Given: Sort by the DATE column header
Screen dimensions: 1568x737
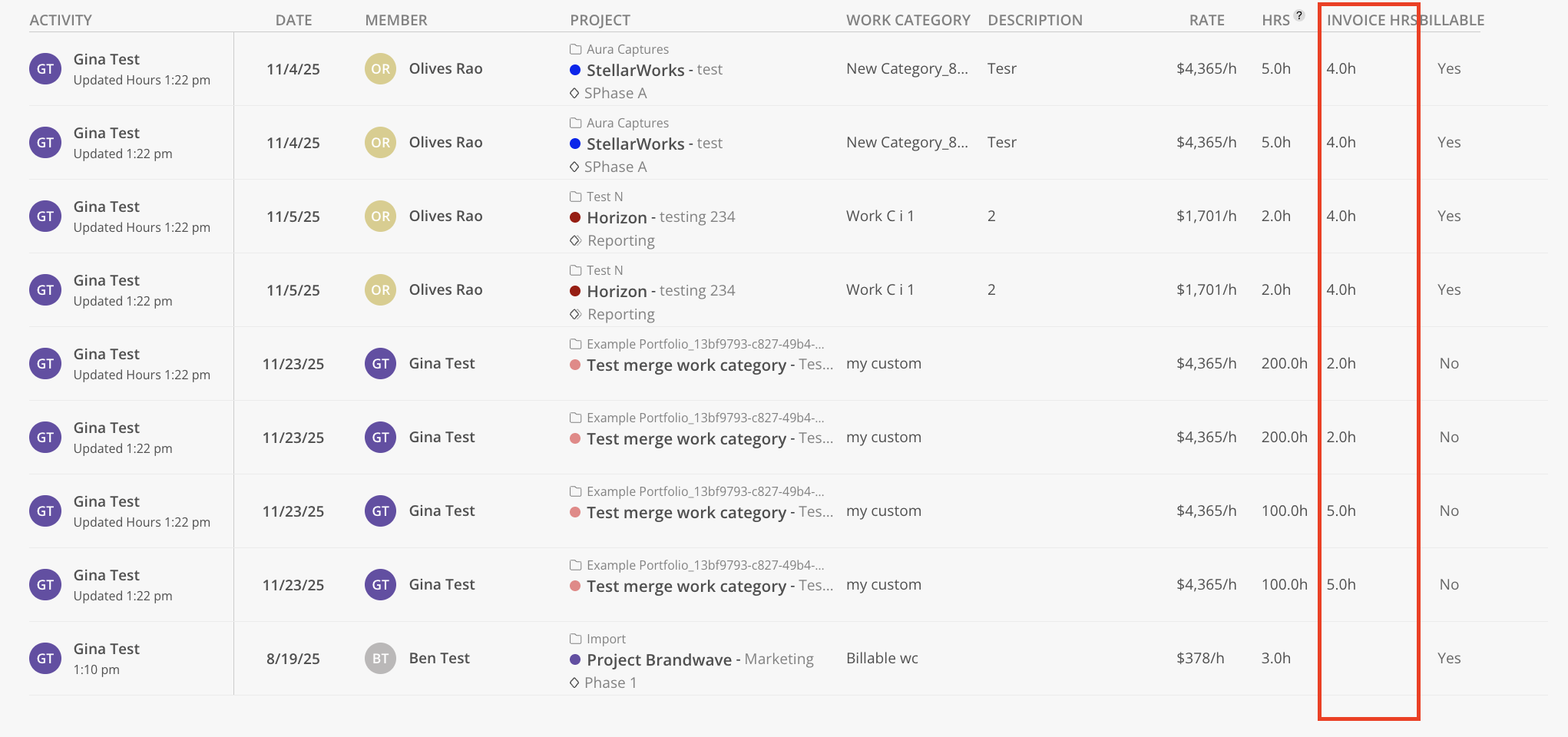Looking at the screenshot, I should click(x=293, y=21).
